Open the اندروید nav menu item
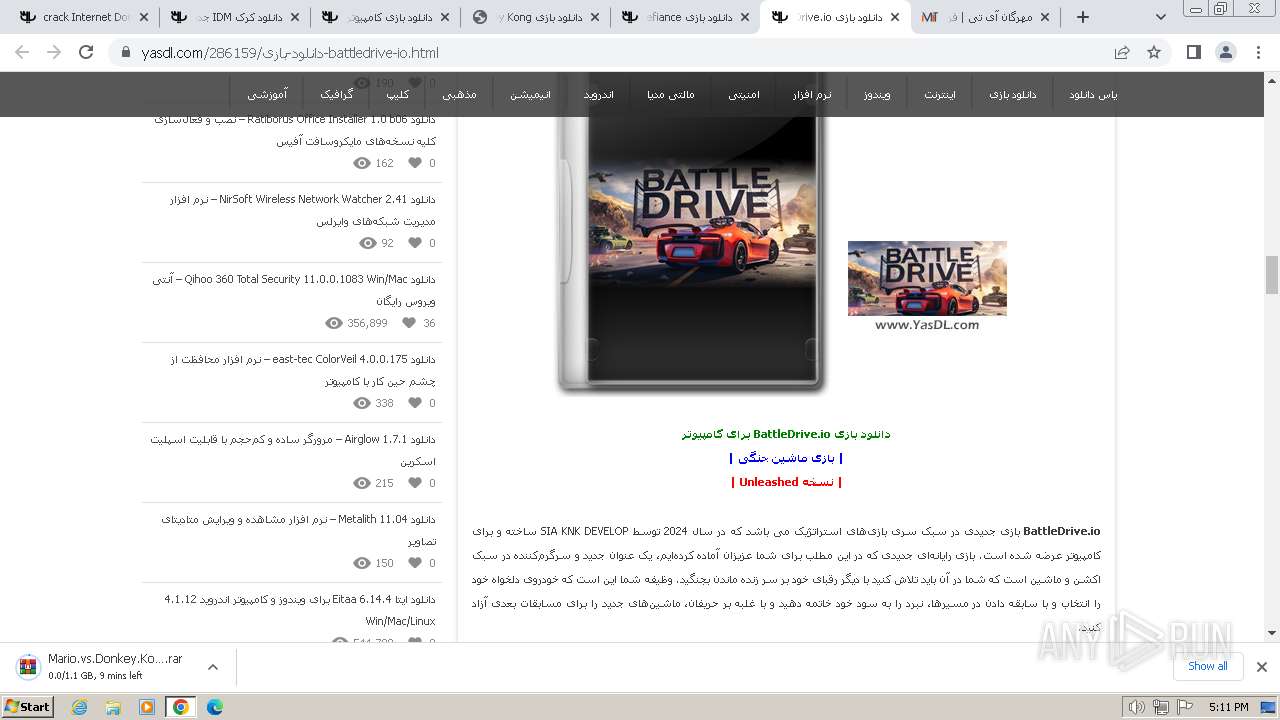The image size is (1280, 720). coord(599,94)
